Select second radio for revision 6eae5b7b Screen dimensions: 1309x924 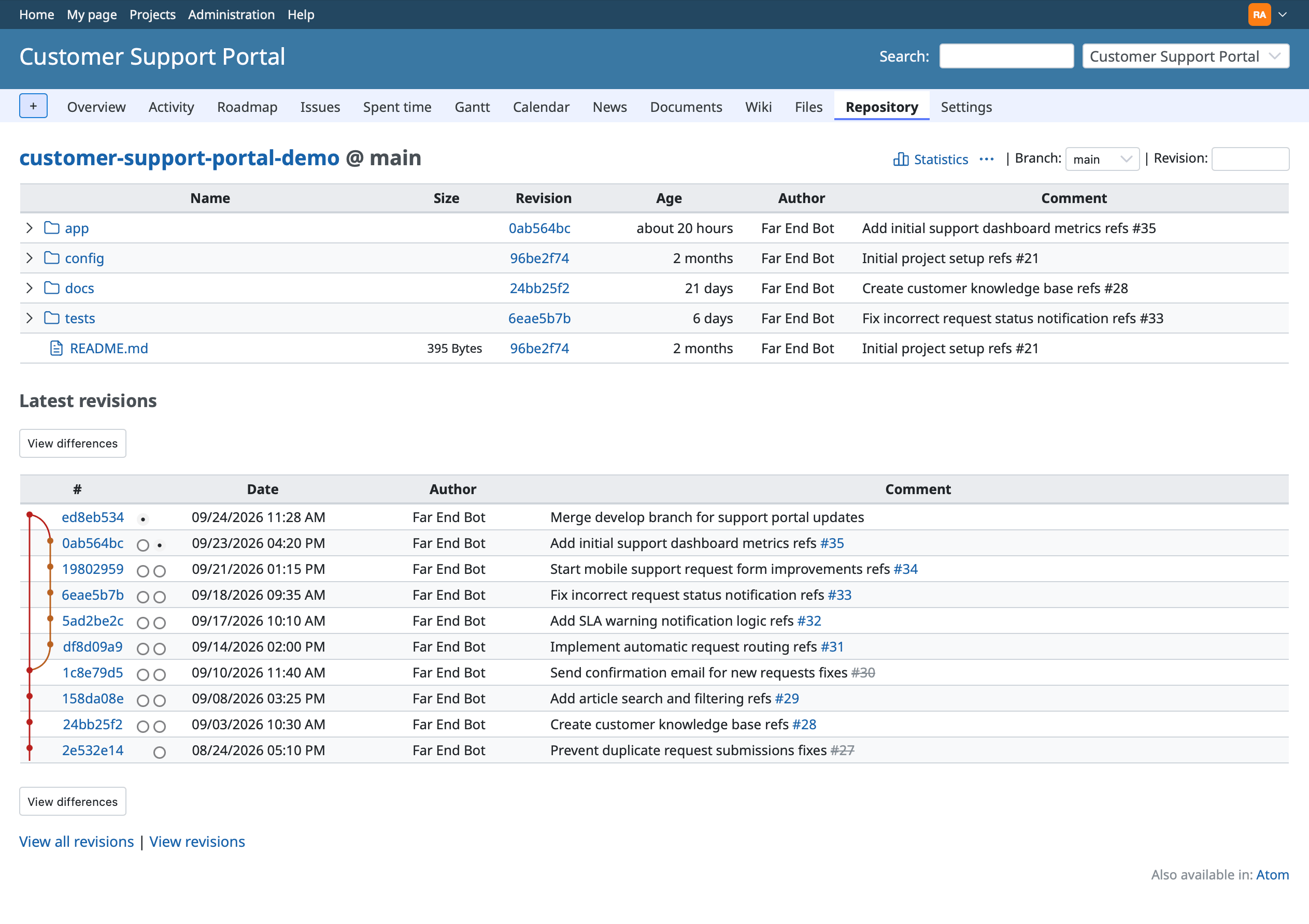[x=160, y=597]
